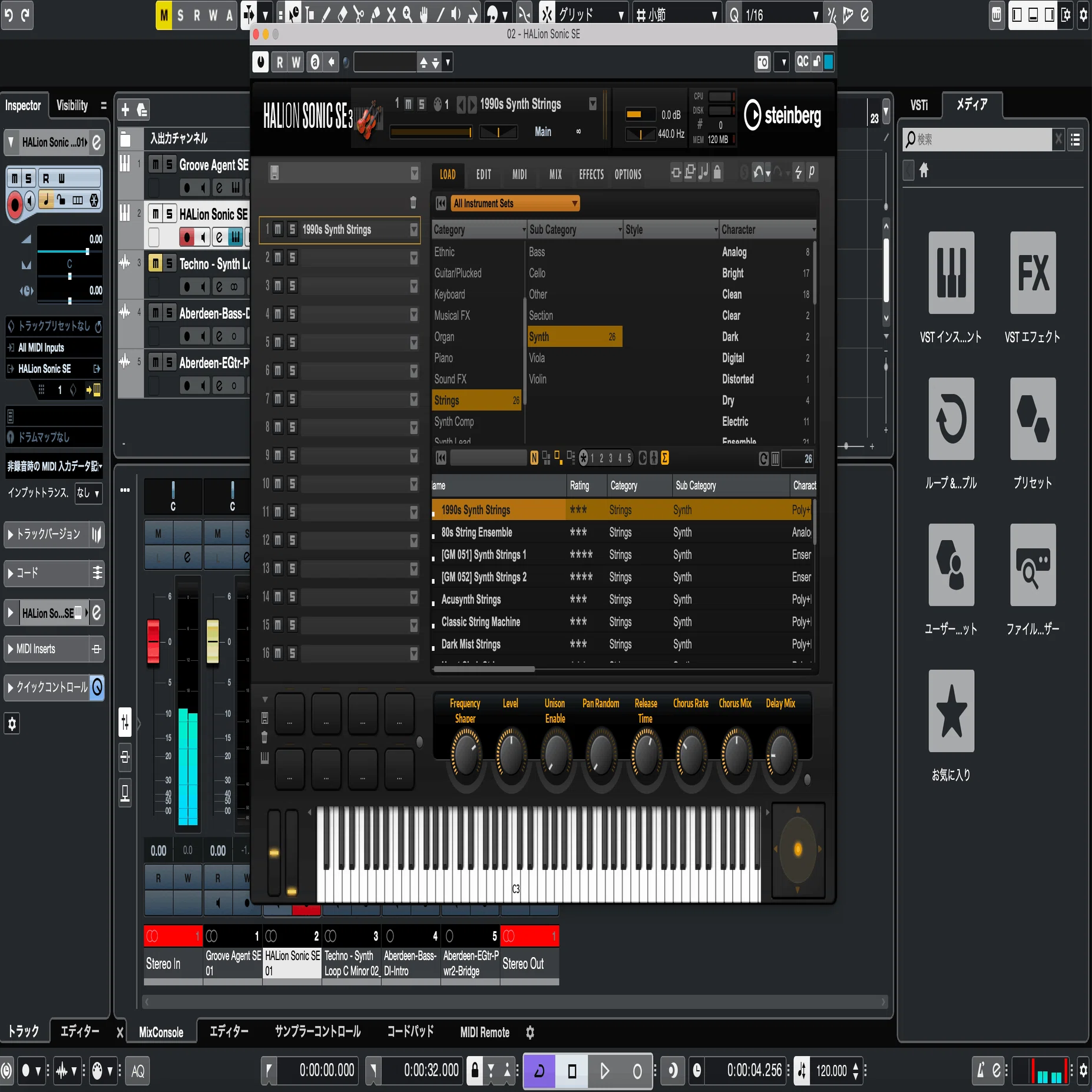The width and height of the screenshot is (1092, 1092).
Task: Toggle AQ button in transport bar
Action: (137, 1071)
